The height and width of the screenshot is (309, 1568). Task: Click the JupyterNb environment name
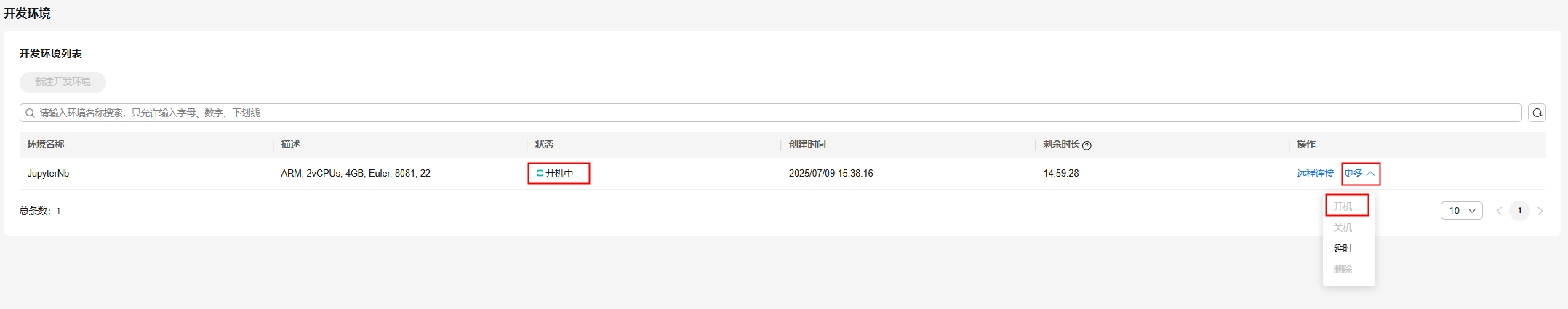(x=48, y=174)
